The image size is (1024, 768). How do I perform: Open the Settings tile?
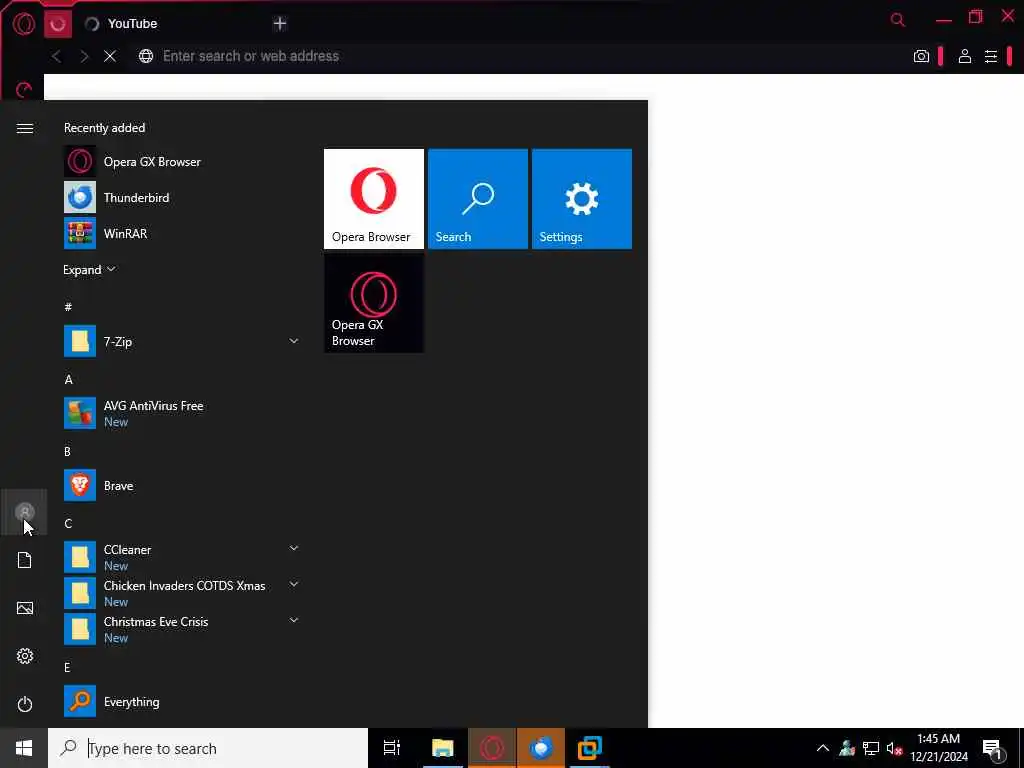click(582, 199)
